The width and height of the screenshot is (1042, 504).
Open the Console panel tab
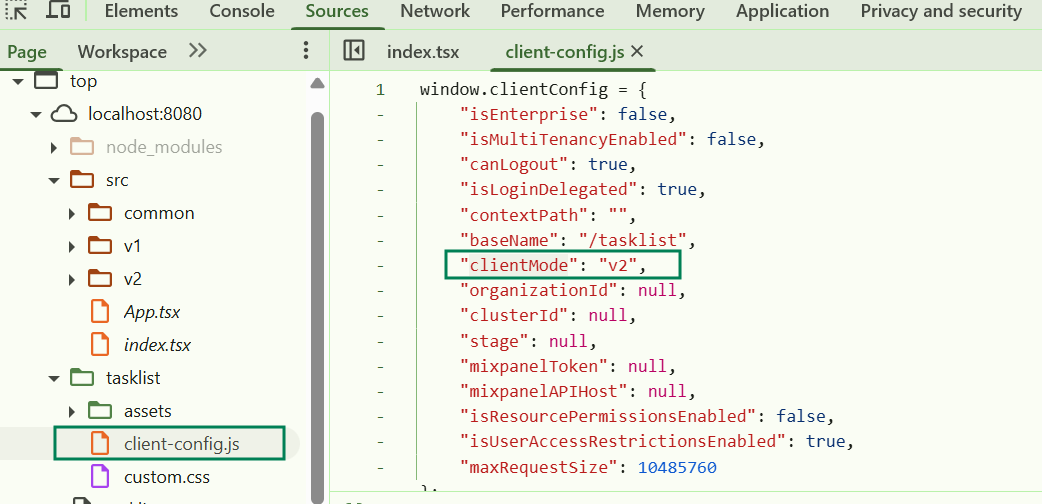coord(241,12)
